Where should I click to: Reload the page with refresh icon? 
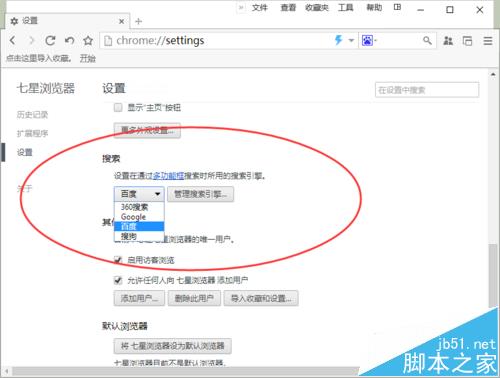[50, 41]
